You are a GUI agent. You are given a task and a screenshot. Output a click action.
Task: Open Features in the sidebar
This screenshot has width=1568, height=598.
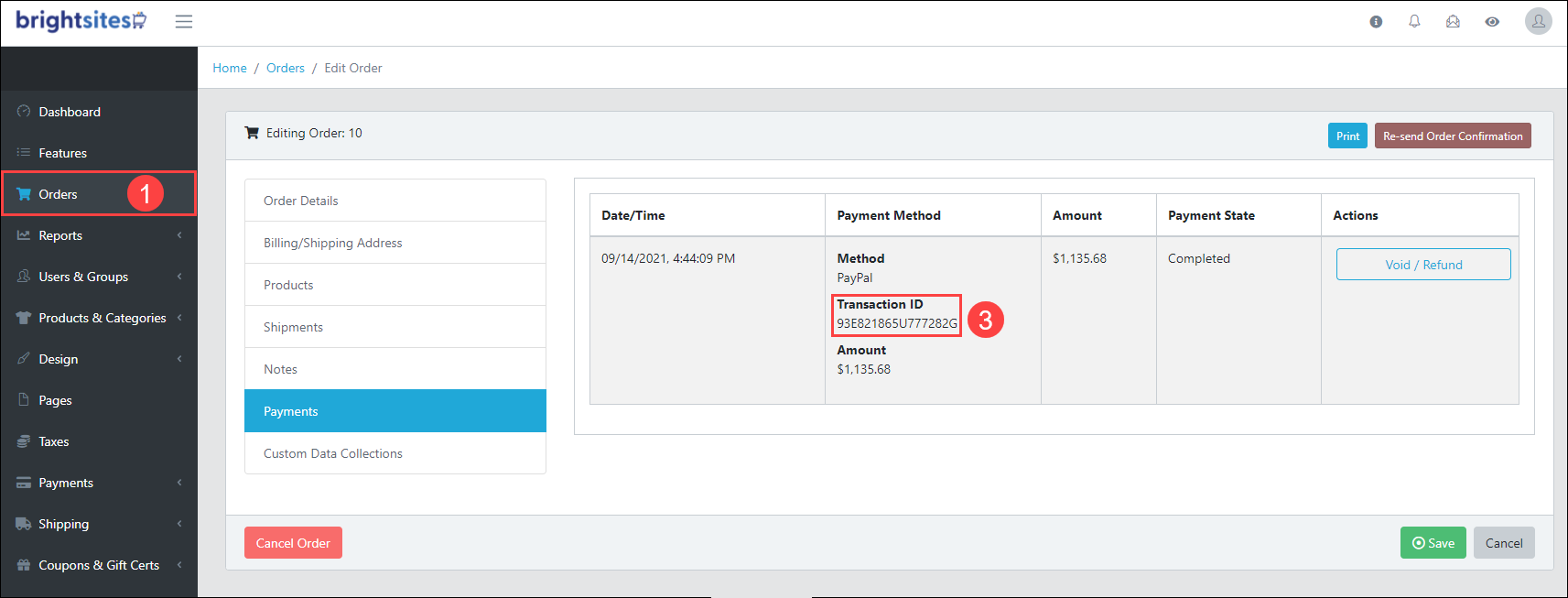pos(99,153)
